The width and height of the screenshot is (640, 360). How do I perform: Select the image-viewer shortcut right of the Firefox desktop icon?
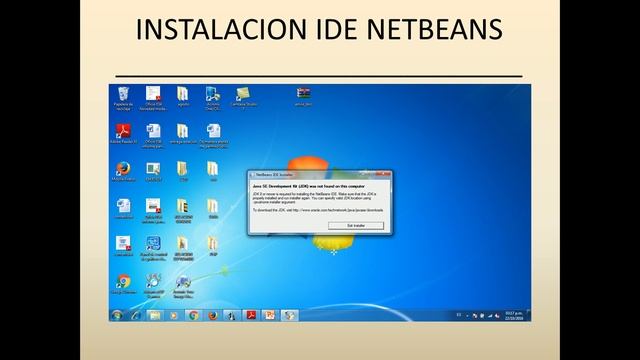[153, 171]
